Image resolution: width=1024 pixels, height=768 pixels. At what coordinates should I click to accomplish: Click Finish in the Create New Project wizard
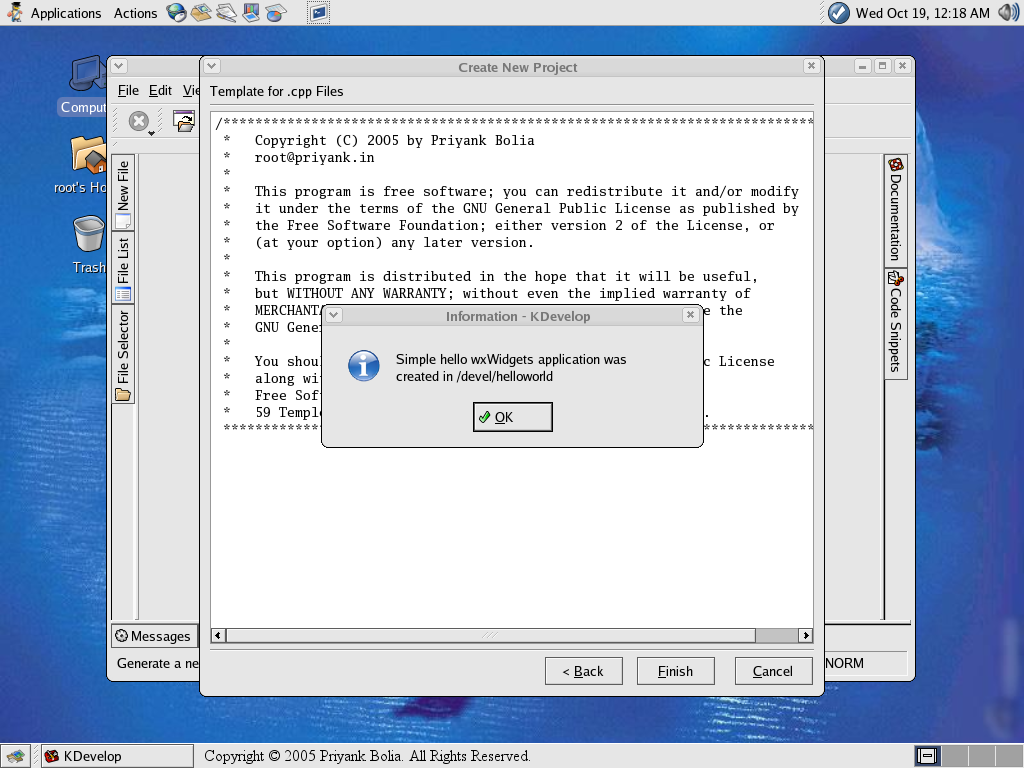pos(675,671)
